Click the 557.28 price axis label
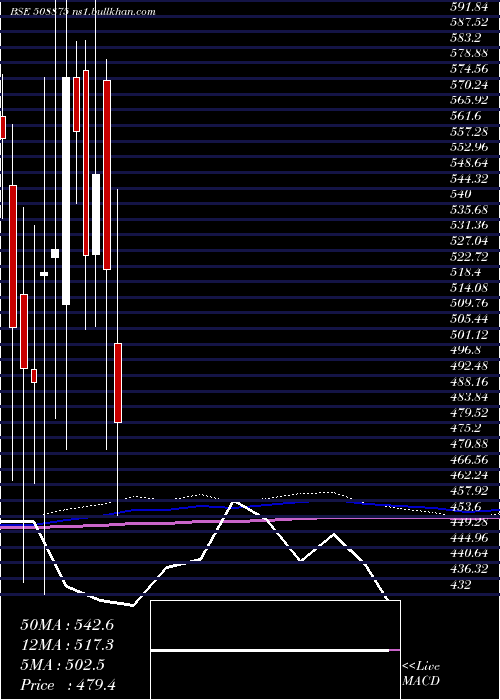The width and height of the screenshot is (500, 700). [470, 131]
